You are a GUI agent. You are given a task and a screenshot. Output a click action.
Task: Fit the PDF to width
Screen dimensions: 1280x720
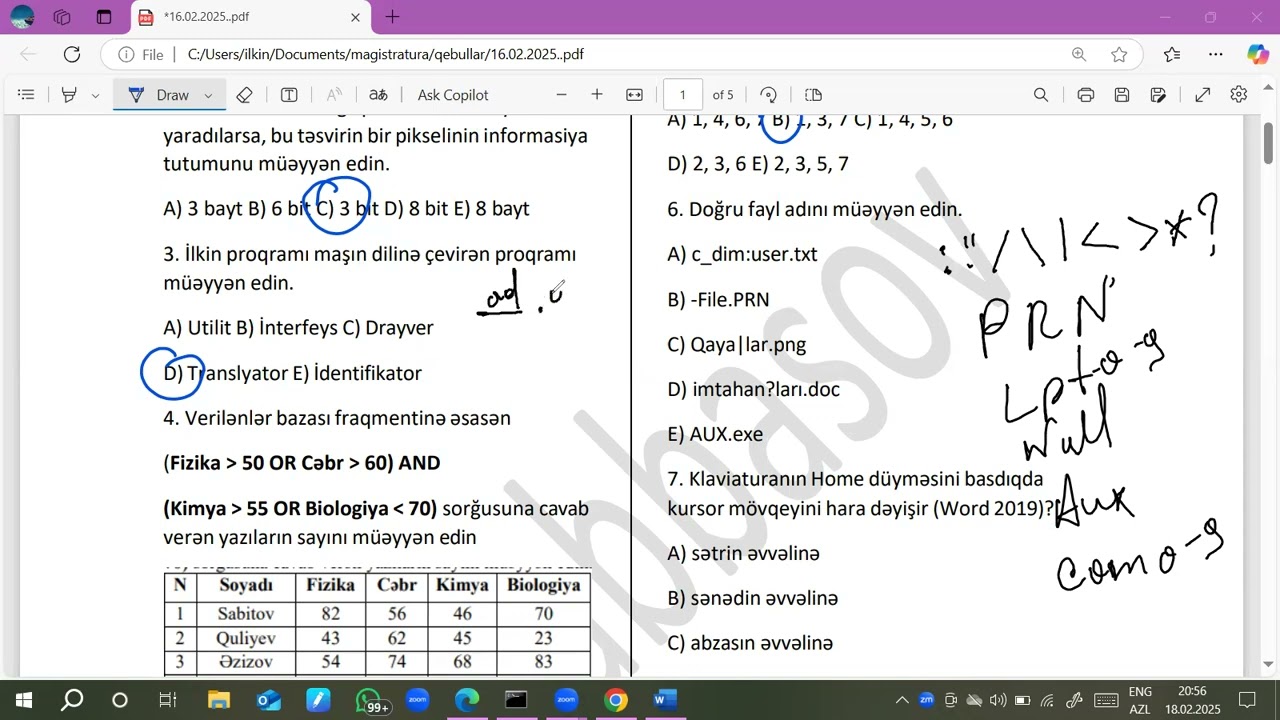[634, 95]
